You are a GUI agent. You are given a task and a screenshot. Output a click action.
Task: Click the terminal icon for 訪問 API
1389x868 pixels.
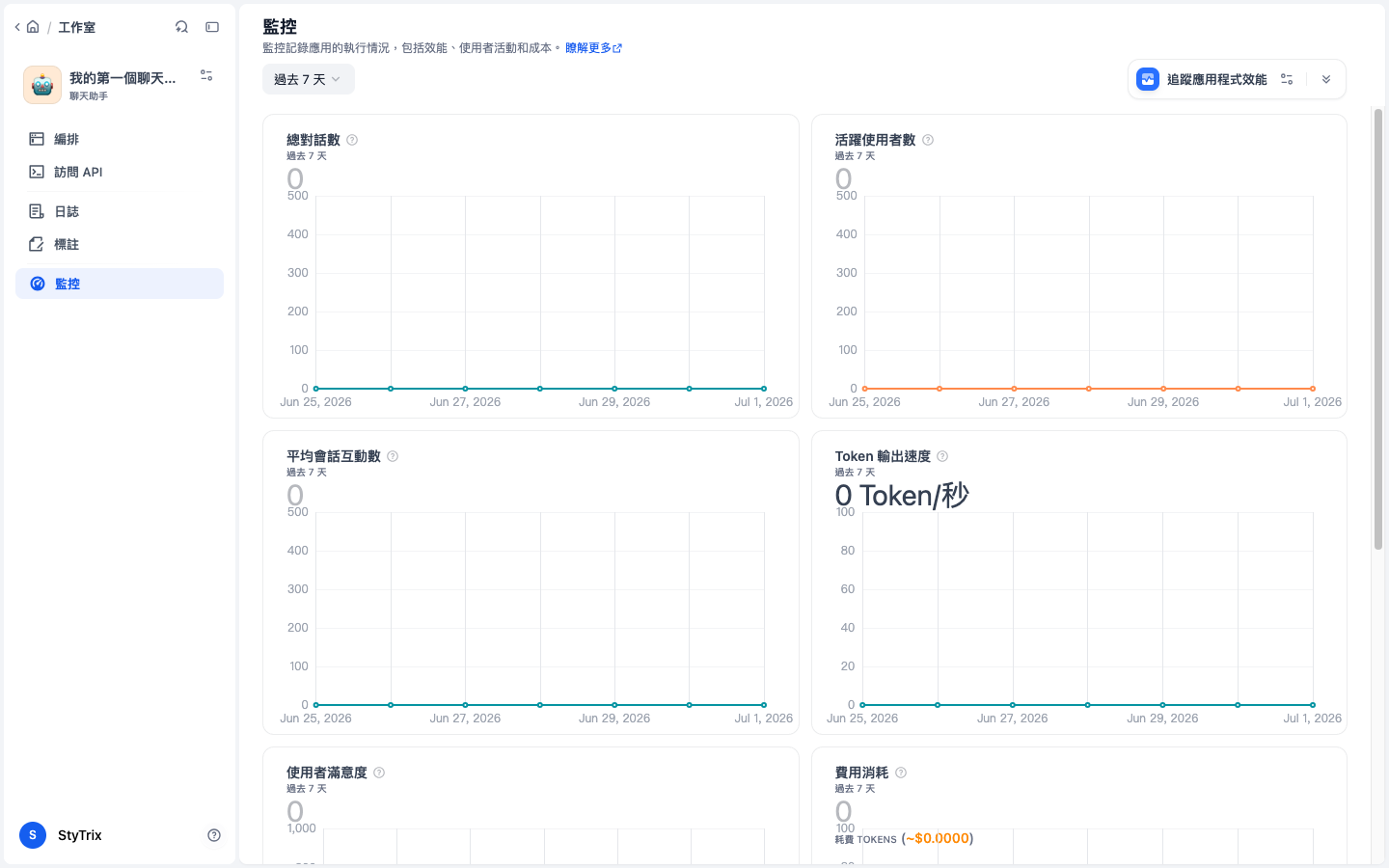tap(37, 172)
